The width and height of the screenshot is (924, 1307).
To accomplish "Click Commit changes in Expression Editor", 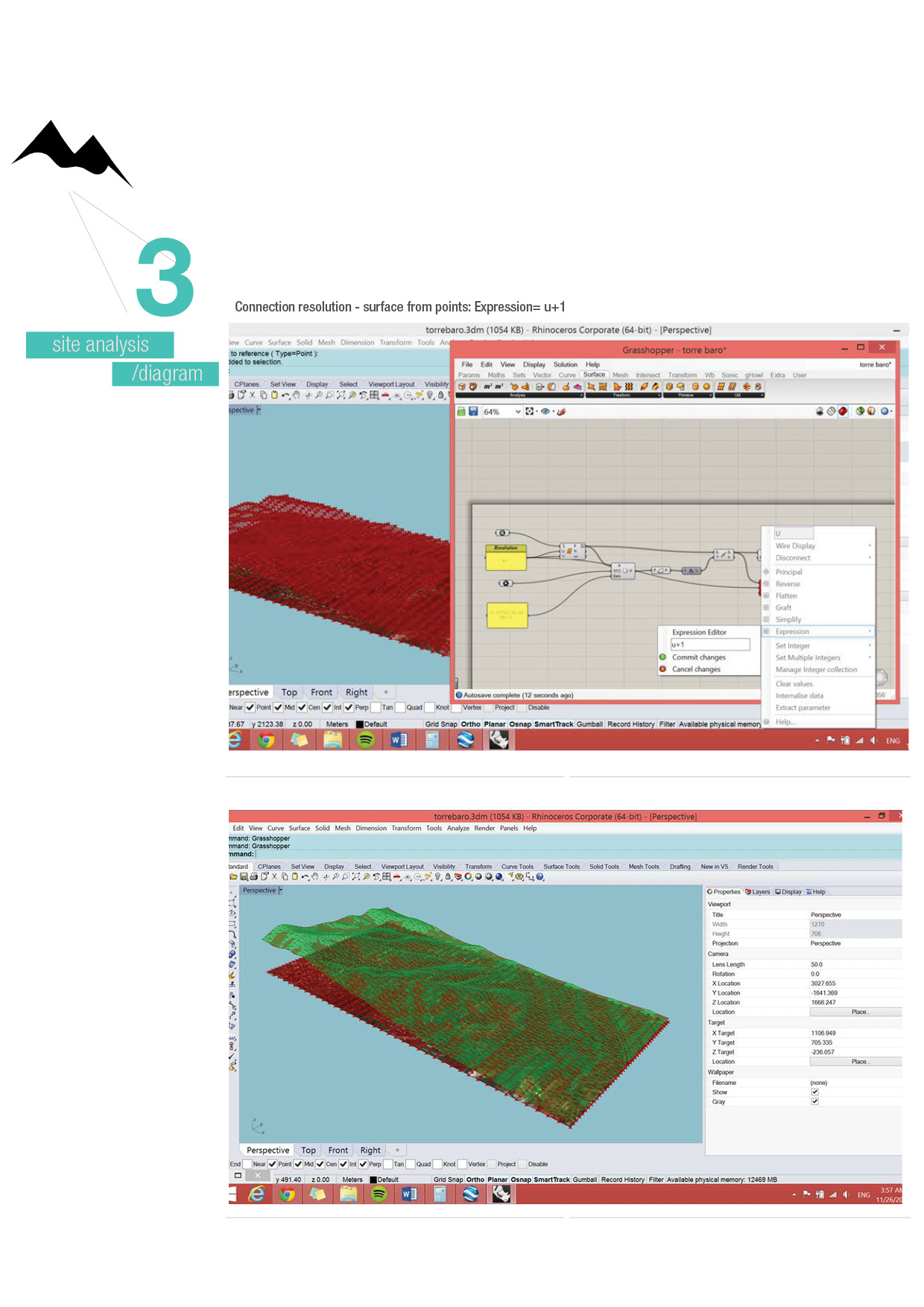I will coord(698,658).
